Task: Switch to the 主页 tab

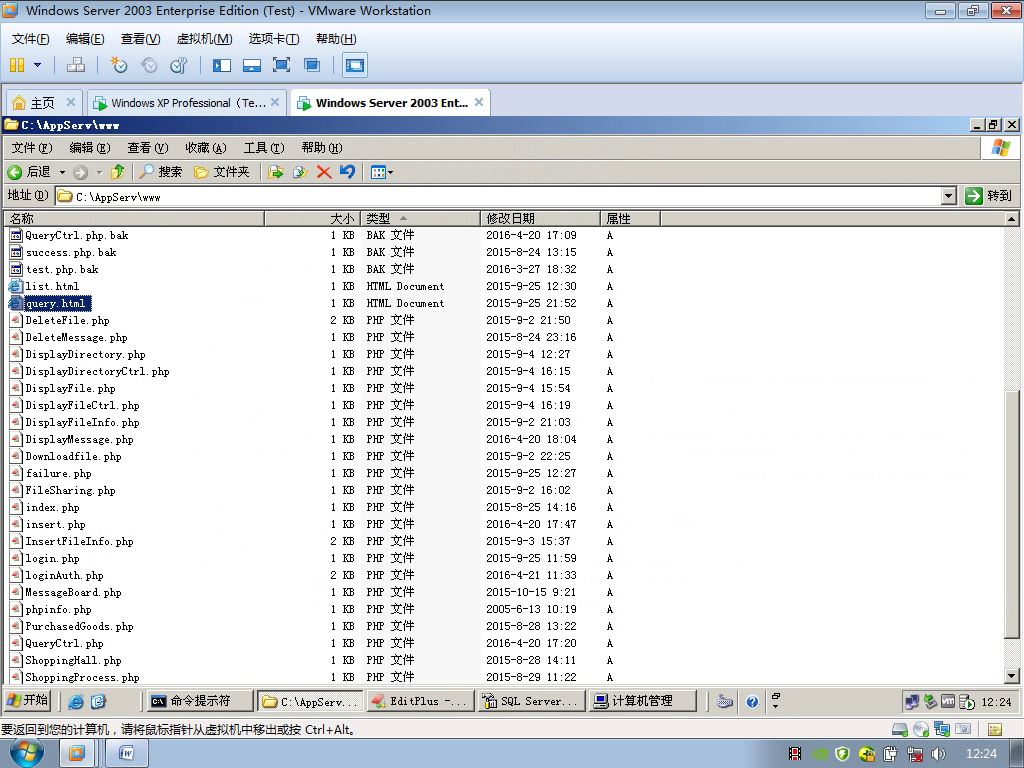Action: point(42,103)
